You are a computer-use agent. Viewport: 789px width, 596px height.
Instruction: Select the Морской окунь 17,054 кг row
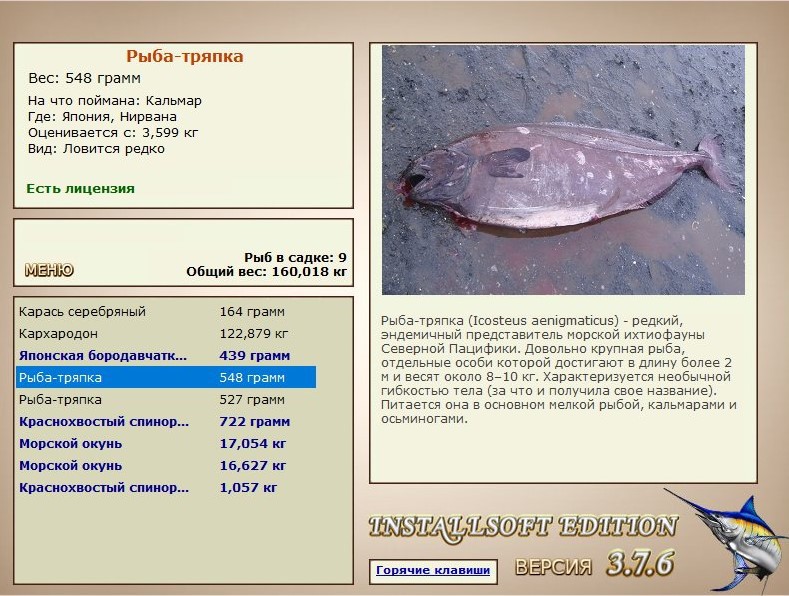click(x=166, y=443)
